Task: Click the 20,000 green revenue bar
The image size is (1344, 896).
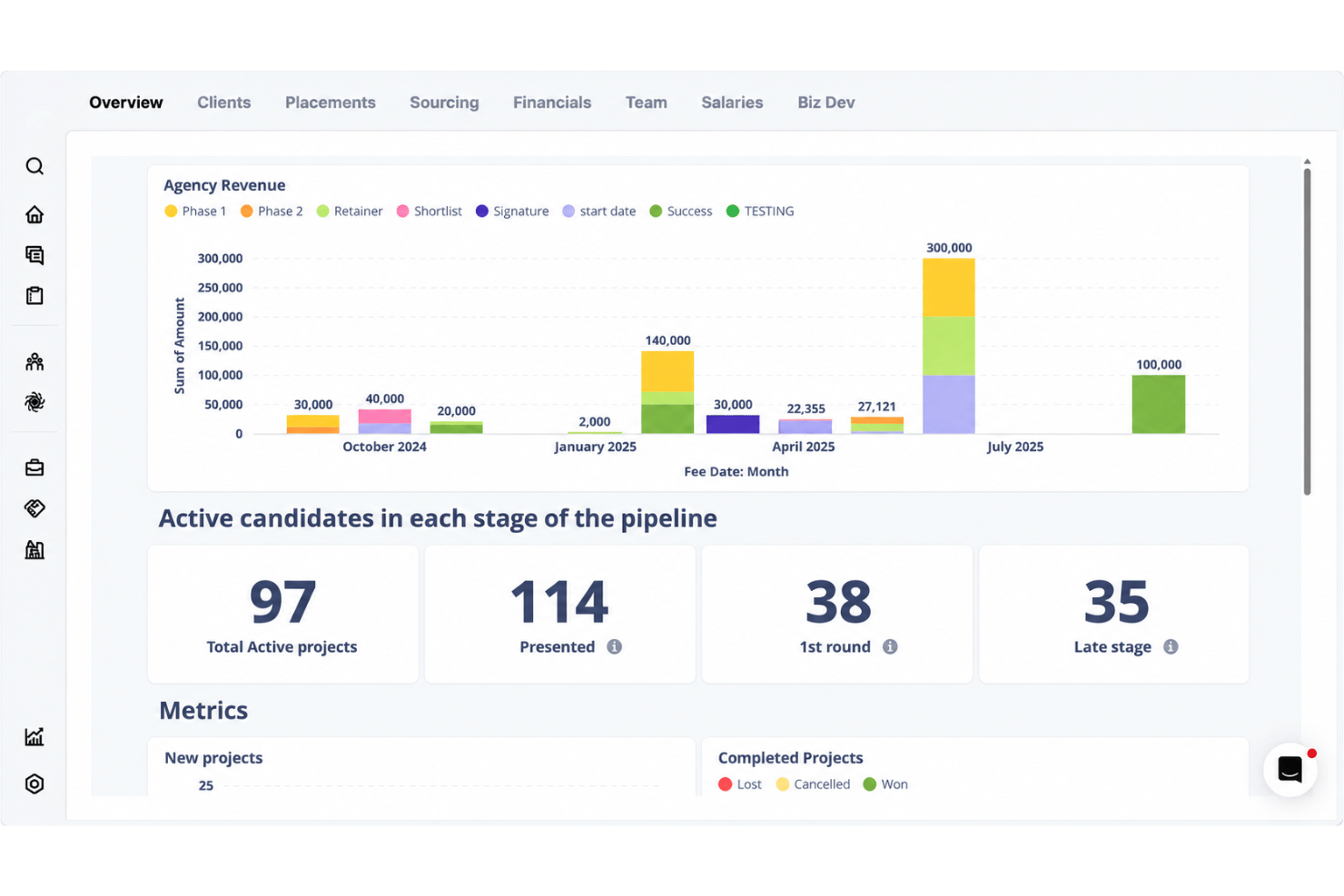Action: click(x=457, y=428)
